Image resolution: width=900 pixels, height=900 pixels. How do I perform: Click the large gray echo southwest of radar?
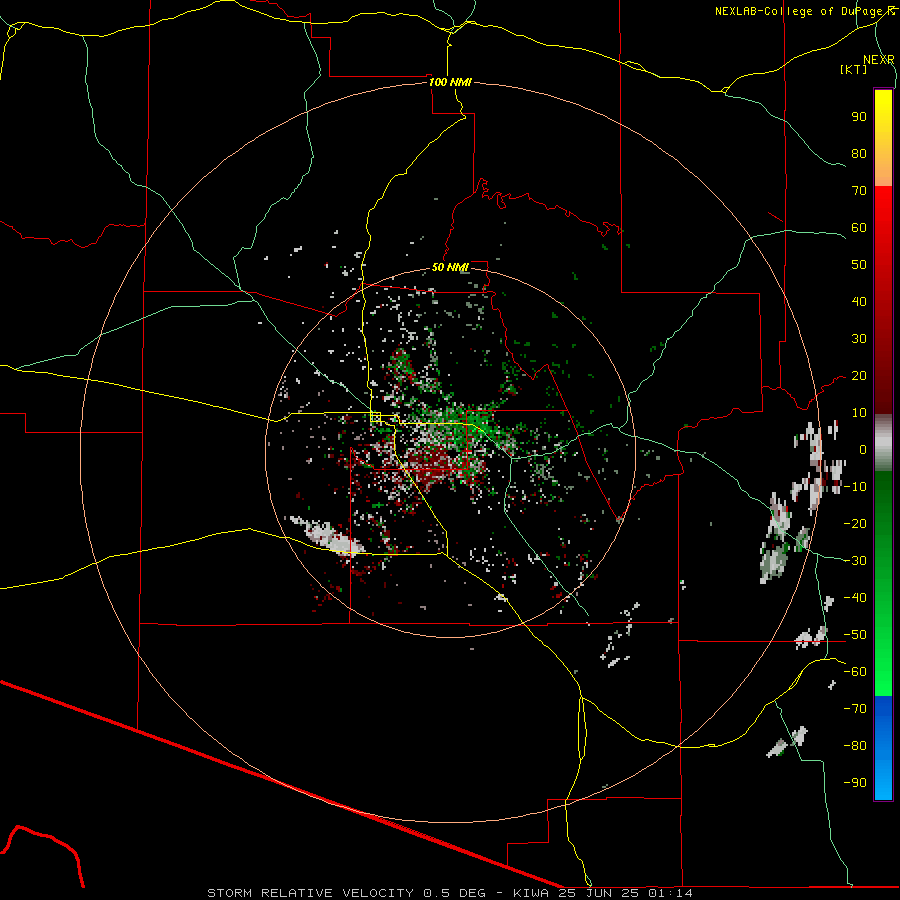click(327, 536)
